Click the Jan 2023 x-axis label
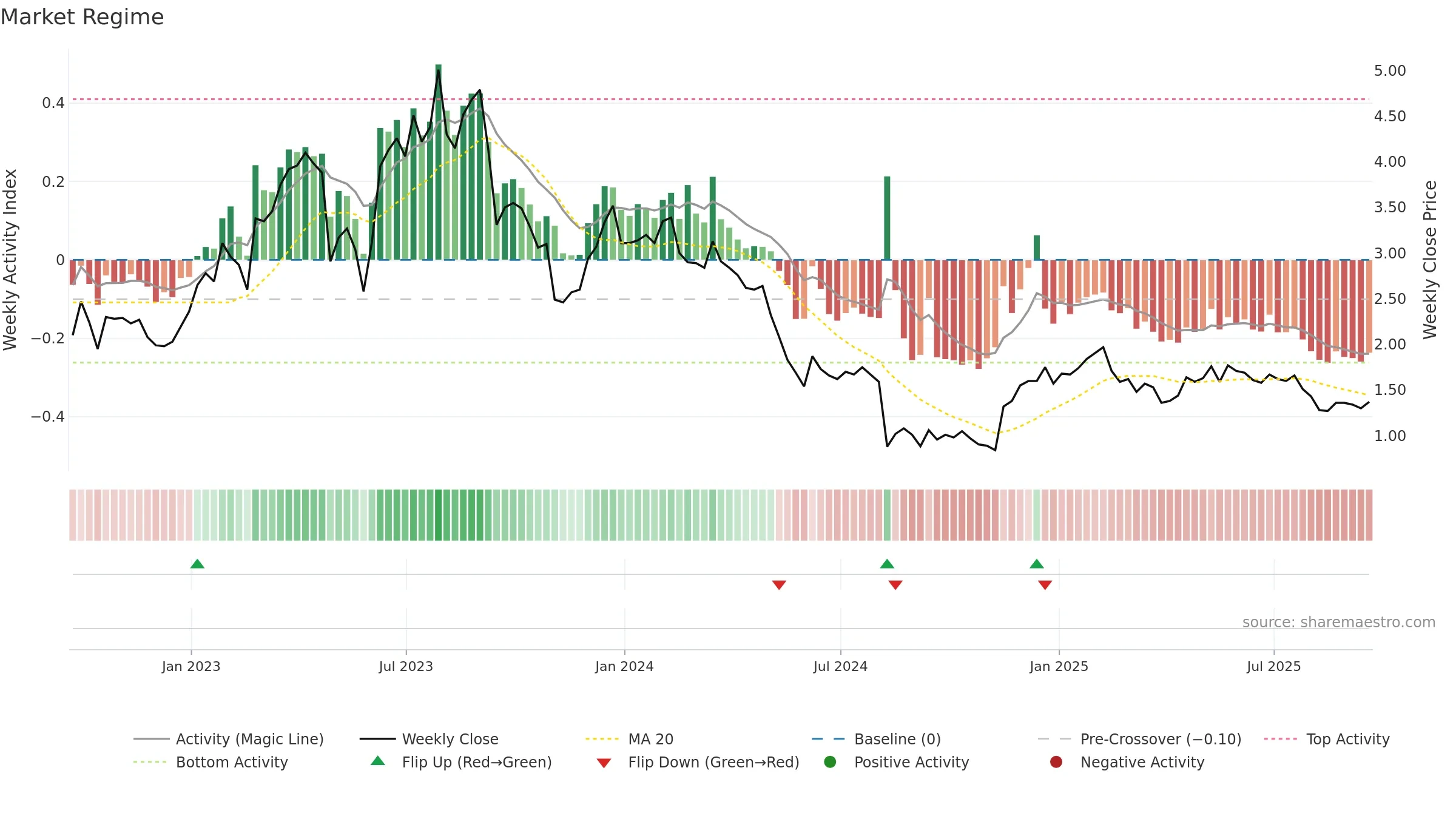The image size is (1456, 819). (x=191, y=666)
